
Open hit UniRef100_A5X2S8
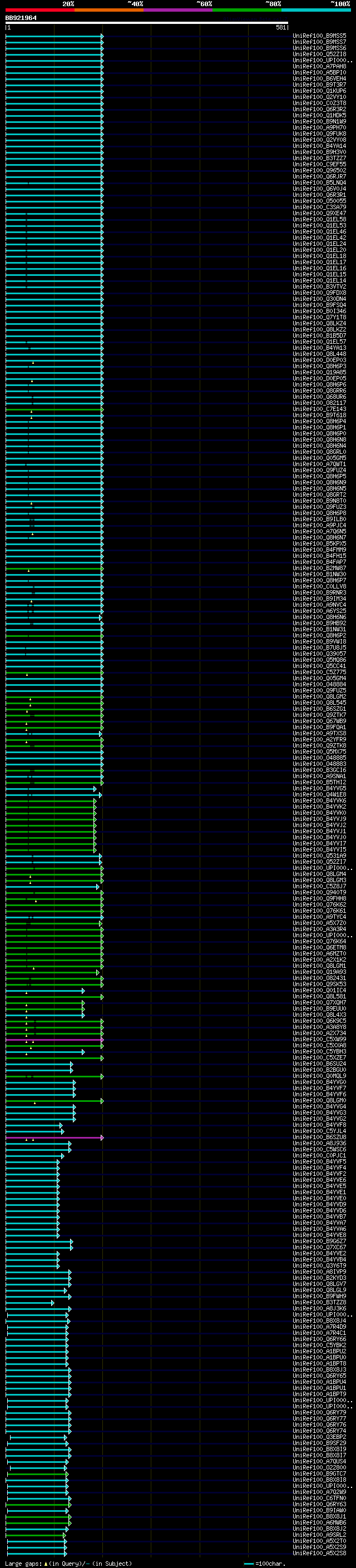point(319,1553)
